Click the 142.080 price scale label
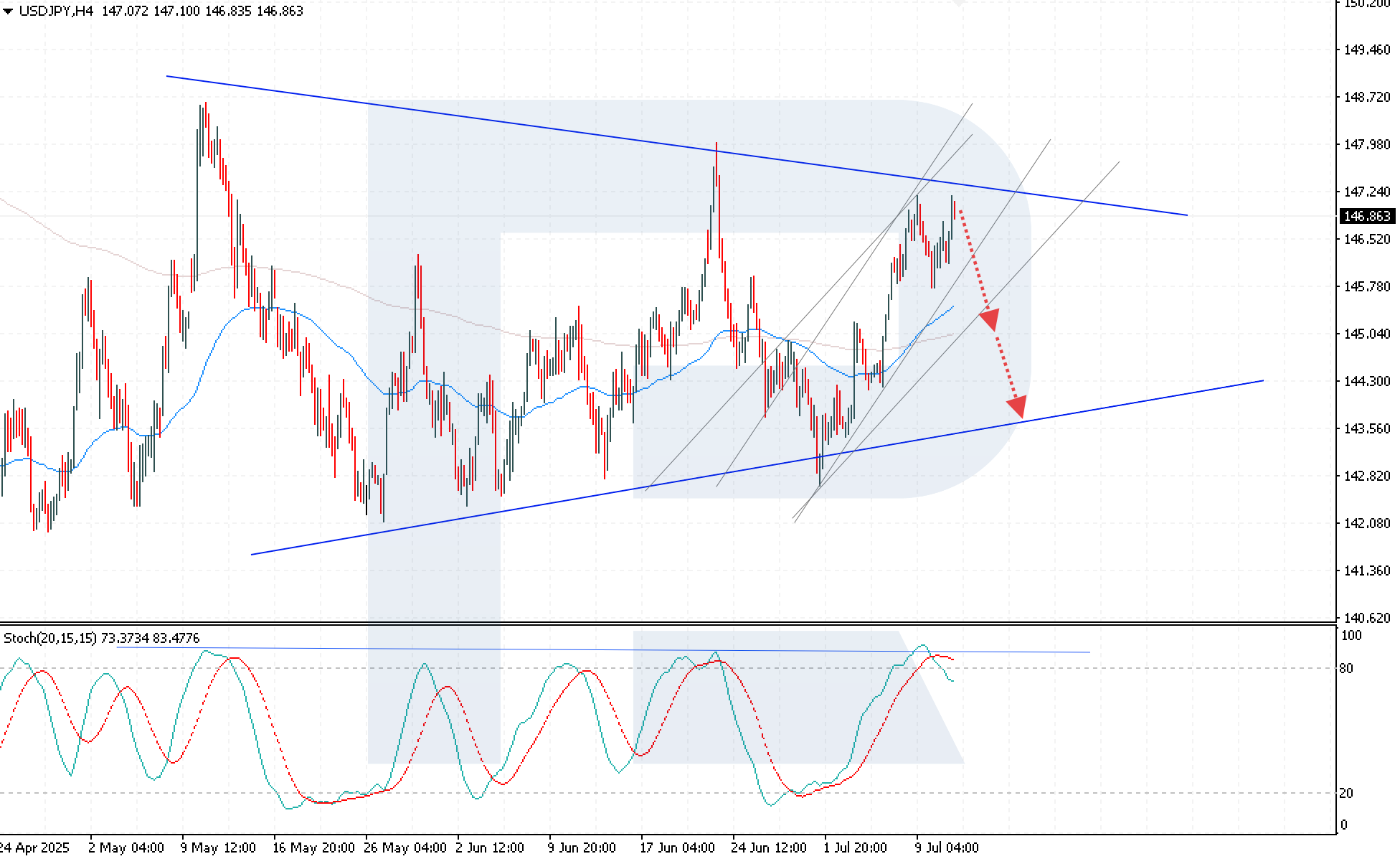1400x864 pixels. 1366,523
